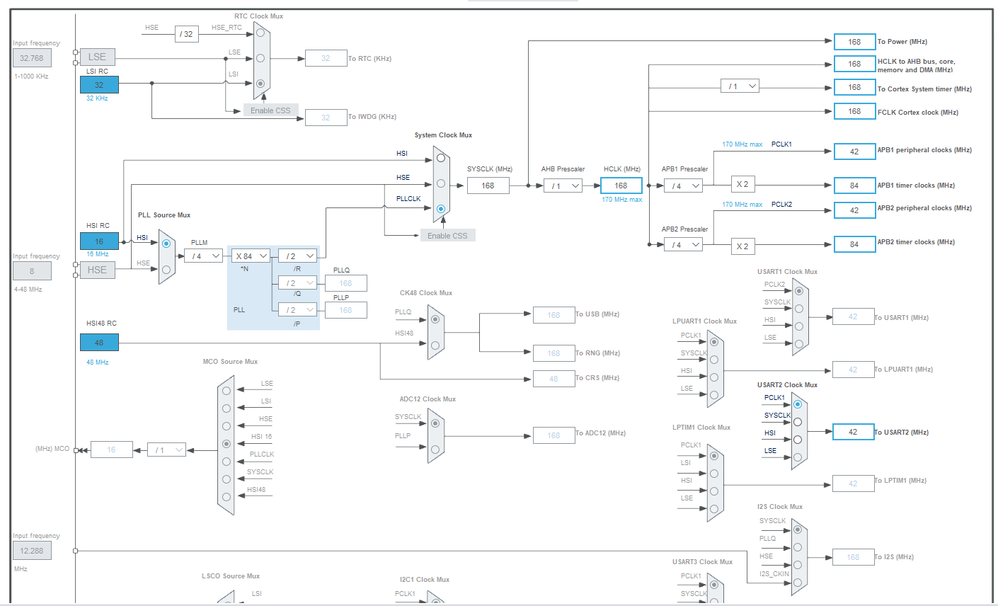
Task: Pick PLLQ in the CK48 Clock Mux
Action: coord(435,319)
